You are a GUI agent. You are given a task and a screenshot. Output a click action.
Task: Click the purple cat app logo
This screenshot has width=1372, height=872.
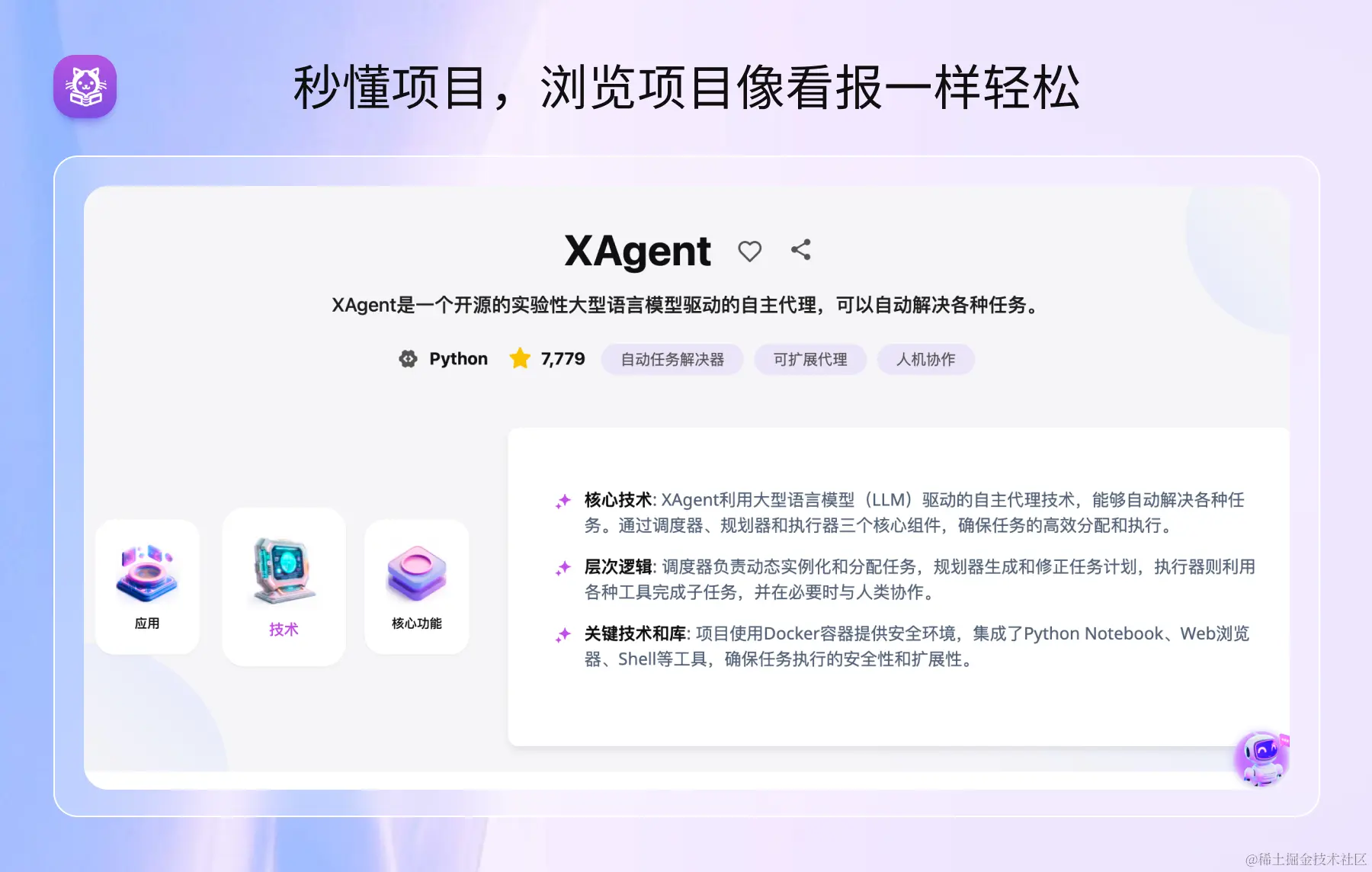(x=85, y=86)
